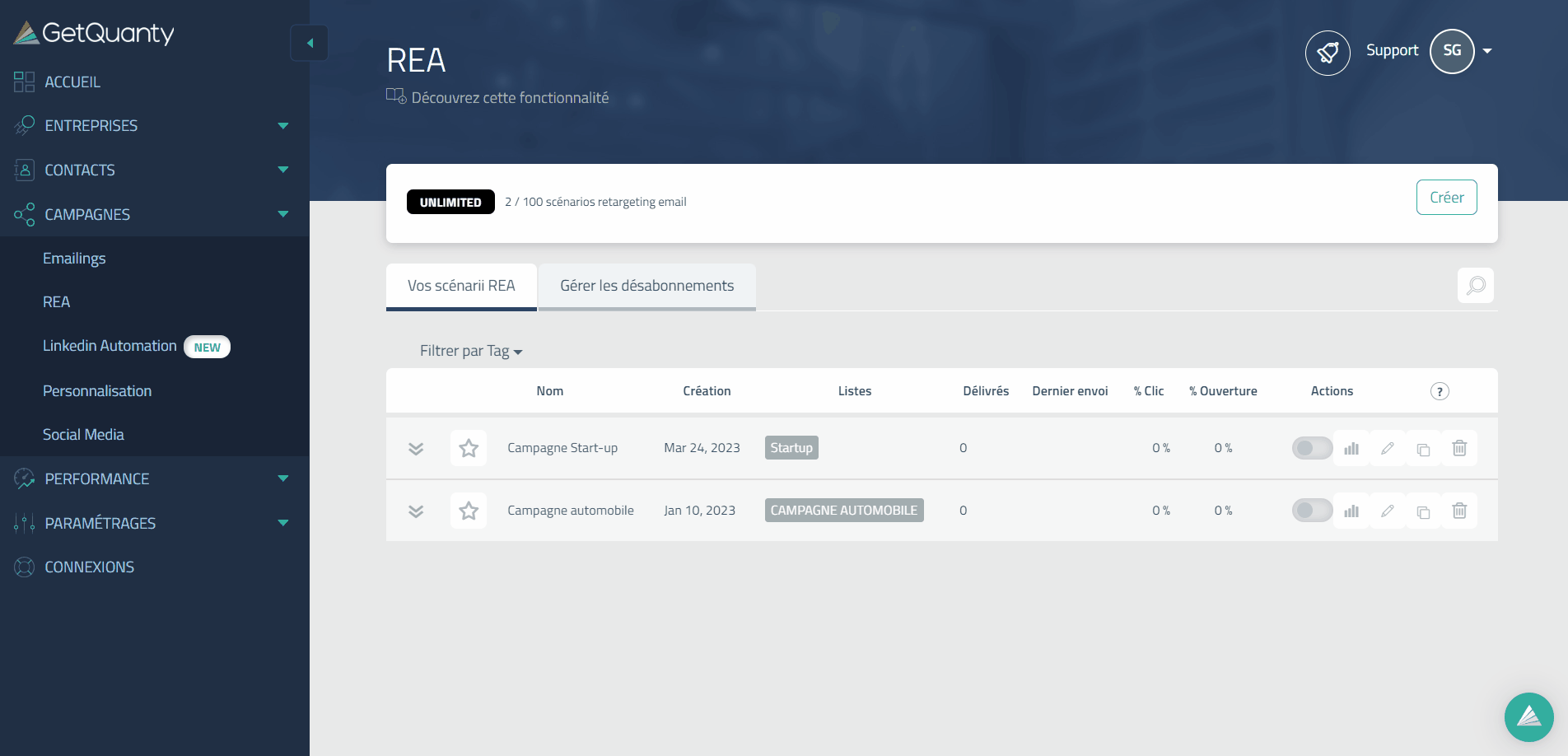Enable the Campagne Start-up scenario toggle
The height and width of the screenshot is (756, 1568).
coord(1312,449)
